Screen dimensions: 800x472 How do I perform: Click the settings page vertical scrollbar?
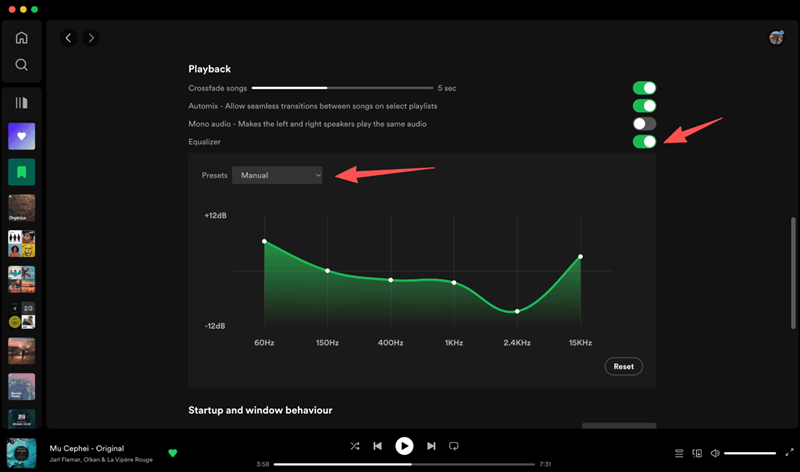[793, 273]
